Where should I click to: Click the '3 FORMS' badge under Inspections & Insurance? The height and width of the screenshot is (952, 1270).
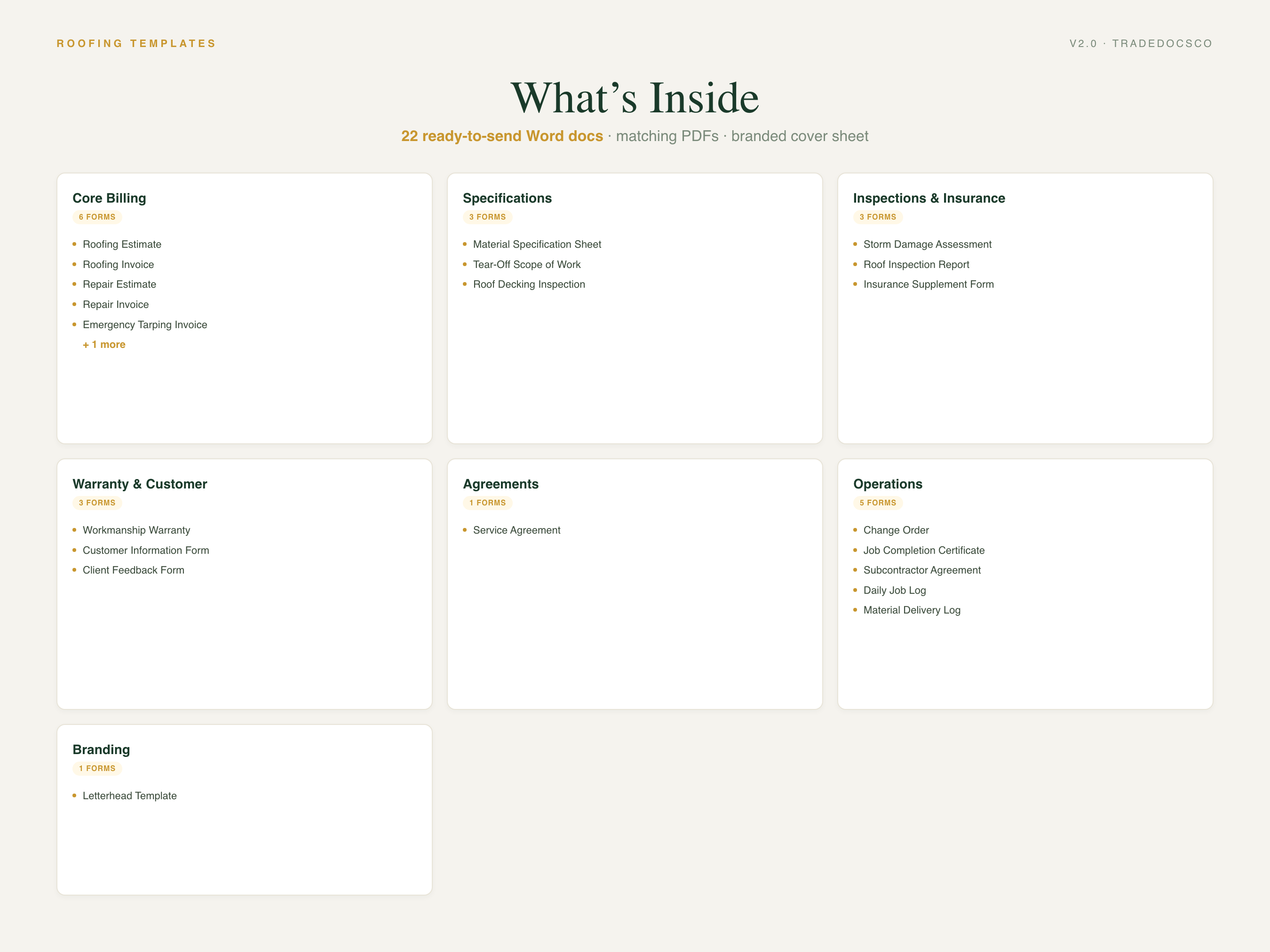click(878, 217)
